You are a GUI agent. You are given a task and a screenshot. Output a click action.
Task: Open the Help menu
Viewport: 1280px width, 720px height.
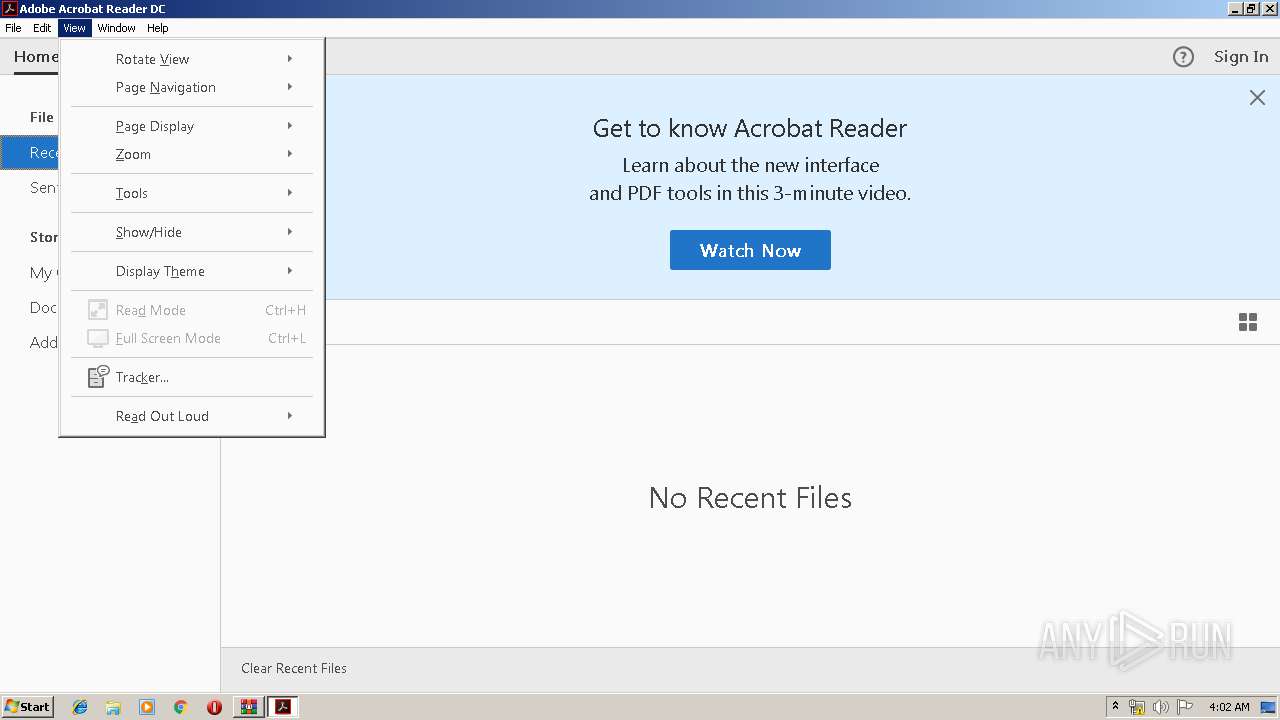(x=158, y=28)
